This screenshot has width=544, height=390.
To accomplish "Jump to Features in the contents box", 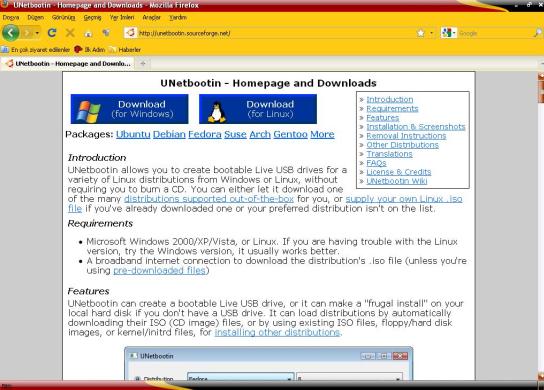I will point(383,118).
